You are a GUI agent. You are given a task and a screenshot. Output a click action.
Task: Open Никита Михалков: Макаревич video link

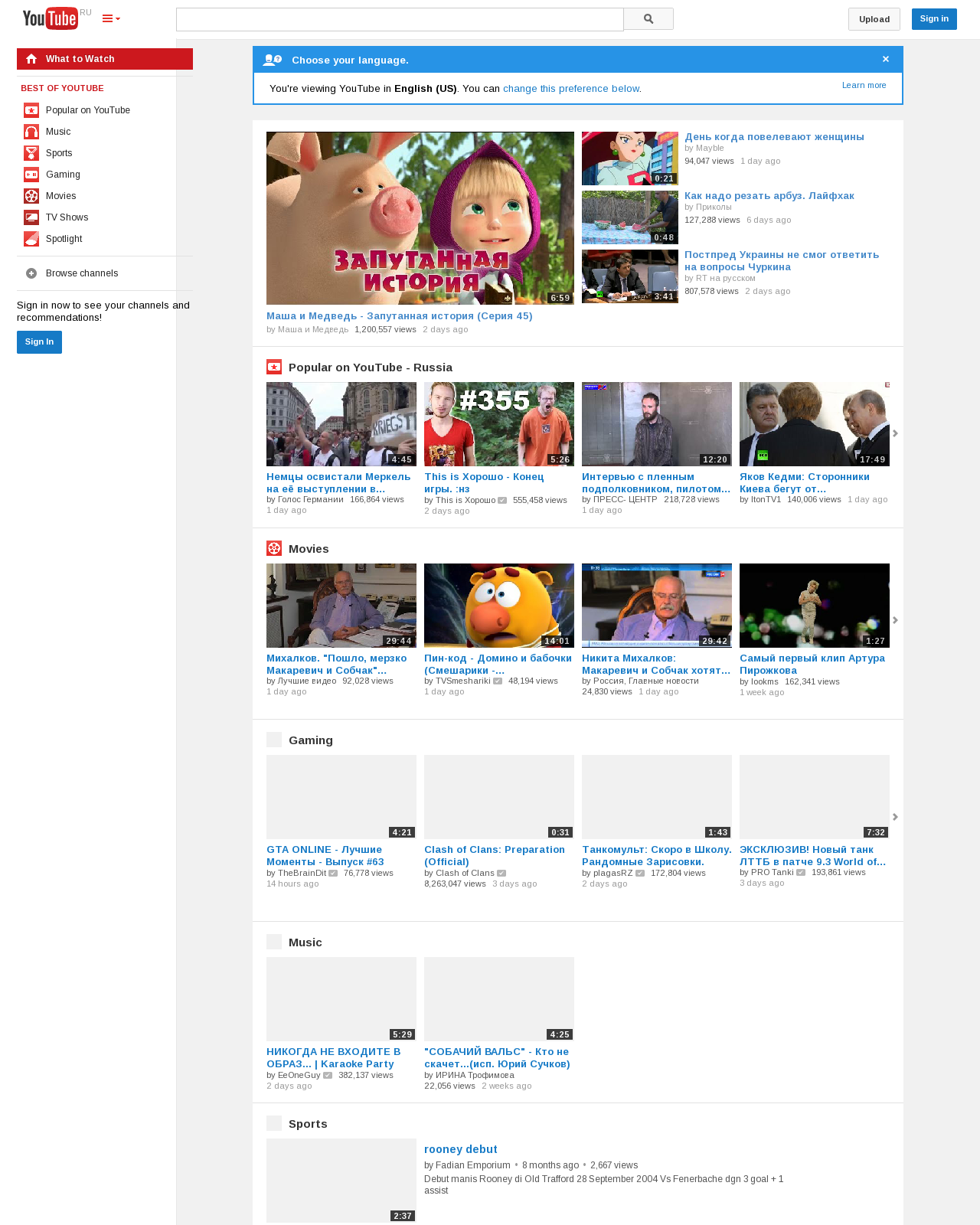point(656,665)
